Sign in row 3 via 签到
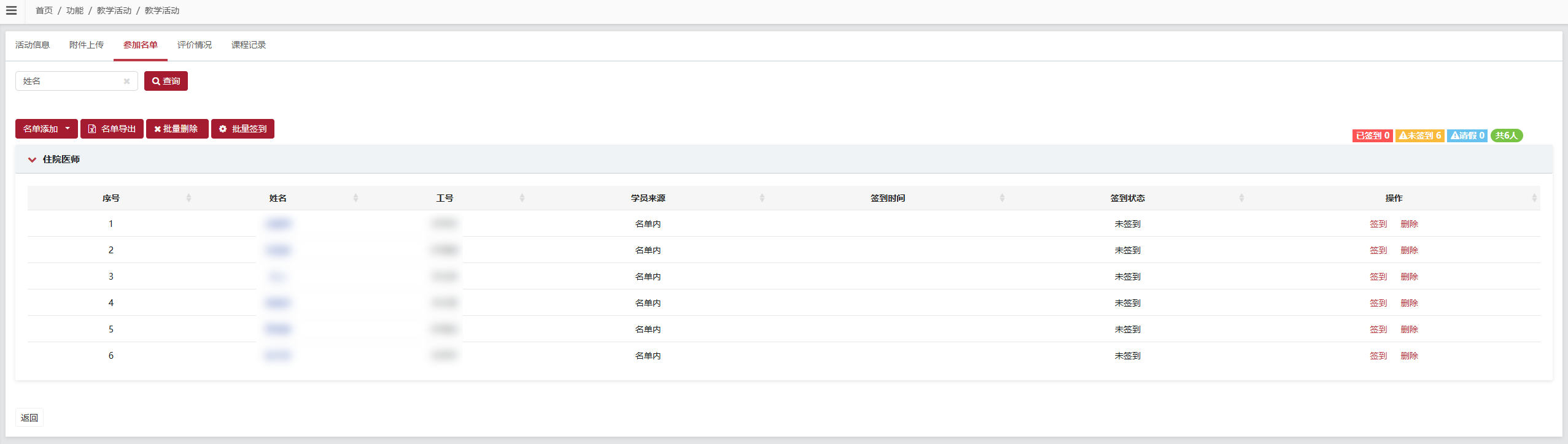The width and height of the screenshot is (1568, 444). (x=1378, y=277)
